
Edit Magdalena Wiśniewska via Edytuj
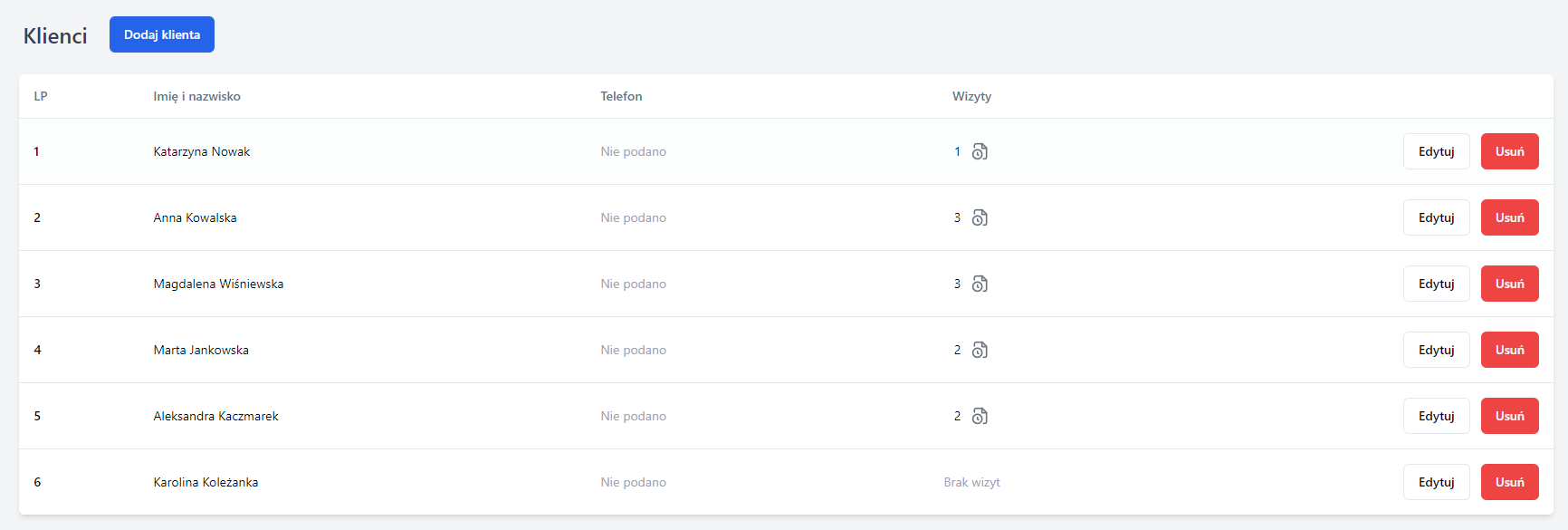[x=1437, y=284]
